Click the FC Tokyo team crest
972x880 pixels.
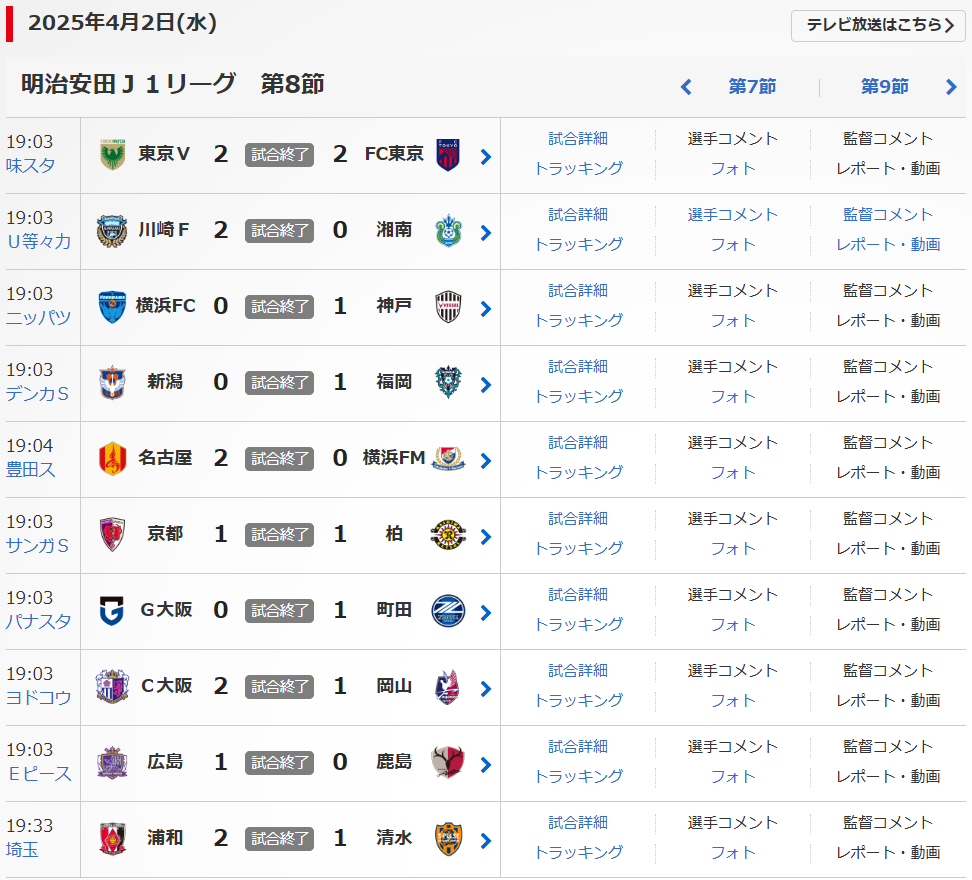point(448,155)
